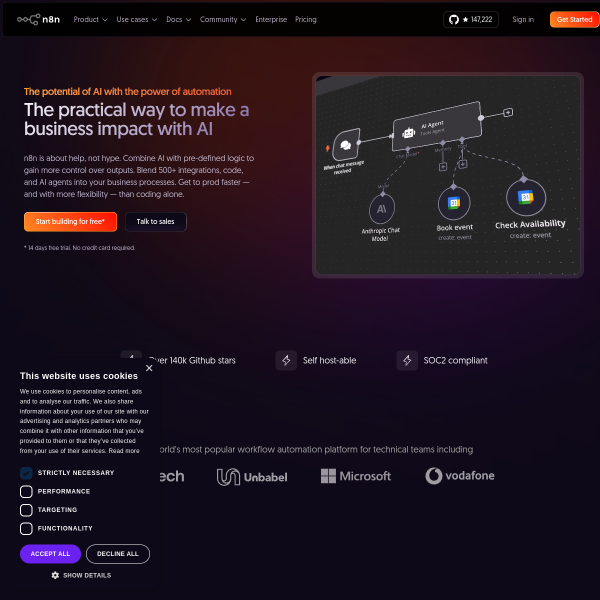Image resolution: width=600 pixels, height=600 pixels.
Task: Click the lightning icon beside Self host-able
Action: click(x=286, y=360)
